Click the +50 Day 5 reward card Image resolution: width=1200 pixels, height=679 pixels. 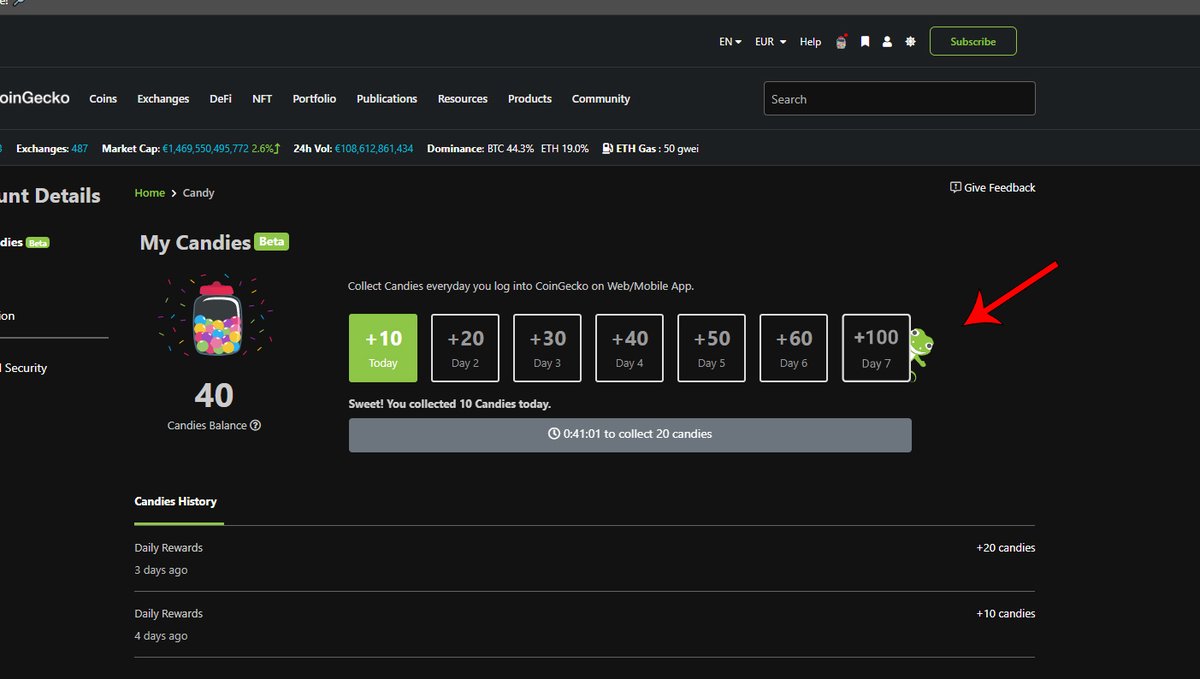[x=712, y=348]
